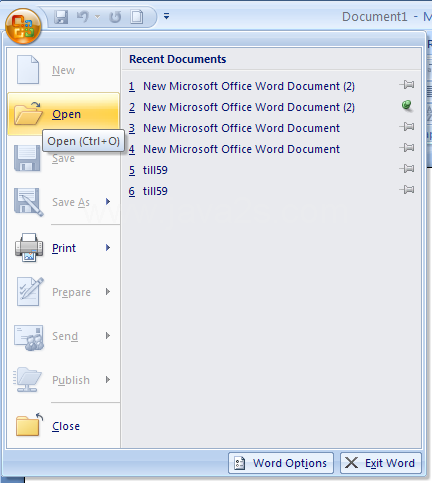This screenshot has height=483, width=432.
Task: Expand the Send submenu arrow
Action: coord(108,335)
